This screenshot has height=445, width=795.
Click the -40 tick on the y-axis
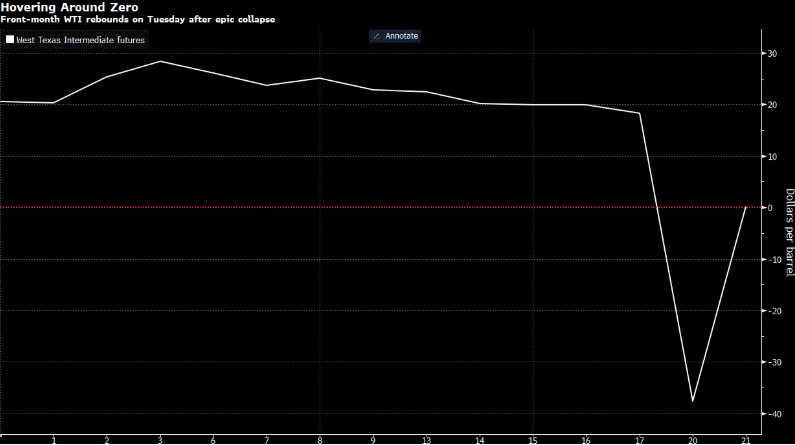[x=774, y=414]
